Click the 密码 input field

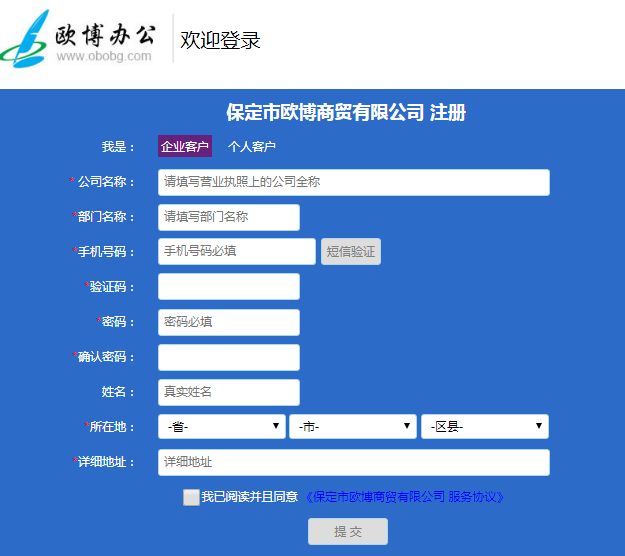(229, 322)
